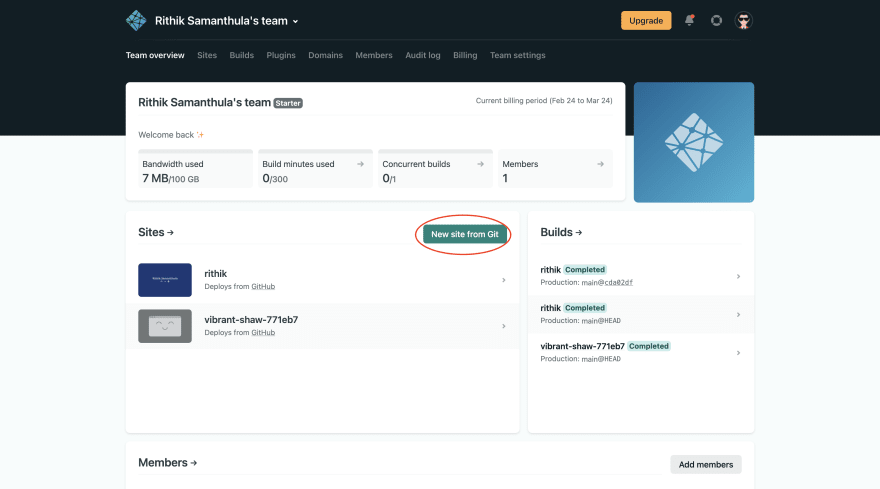
Task: Click the Welcome back sparkle icon
Action: pyautogui.click(x=200, y=135)
